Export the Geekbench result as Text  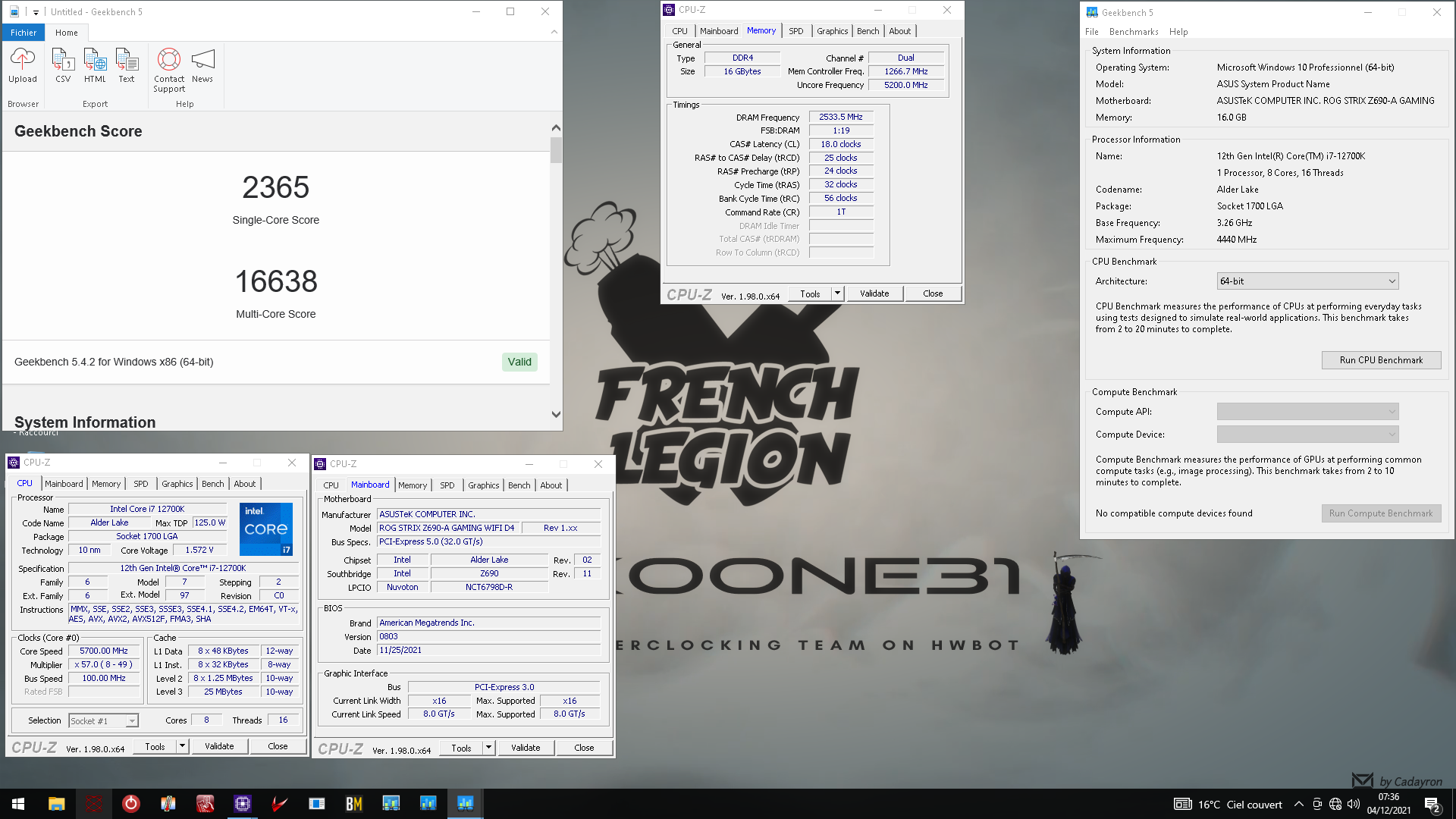127,66
